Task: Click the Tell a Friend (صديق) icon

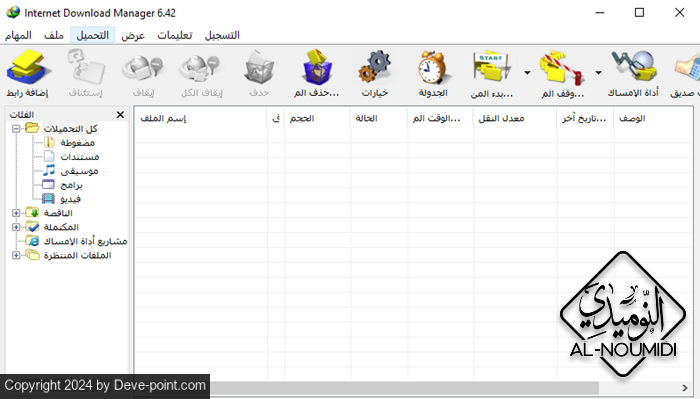Action: [685, 74]
